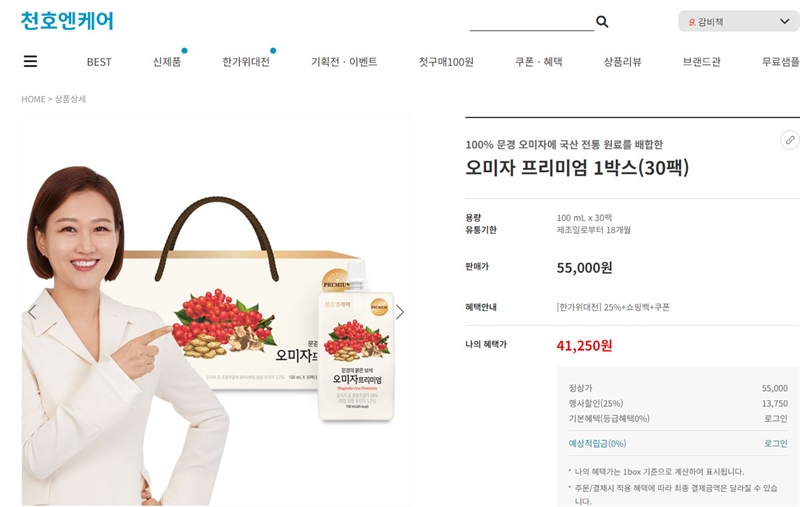Open the hamburger menu

pos(31,61)
